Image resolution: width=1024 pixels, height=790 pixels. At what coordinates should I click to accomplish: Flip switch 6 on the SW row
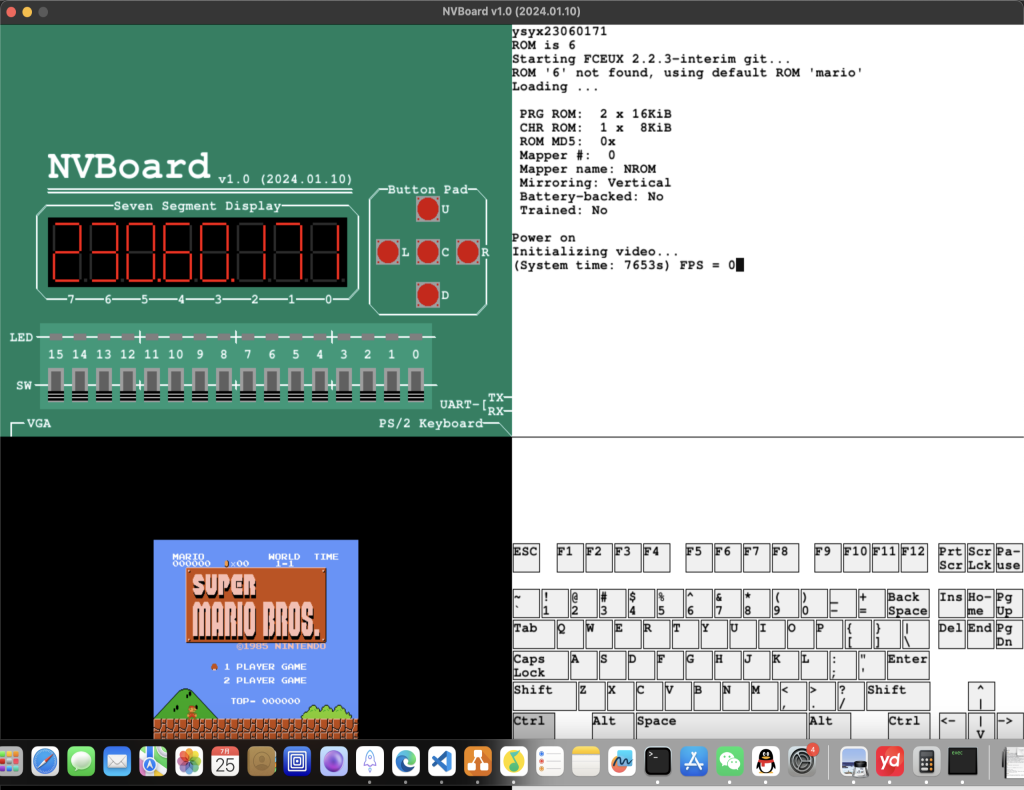(x=272, y=385)
